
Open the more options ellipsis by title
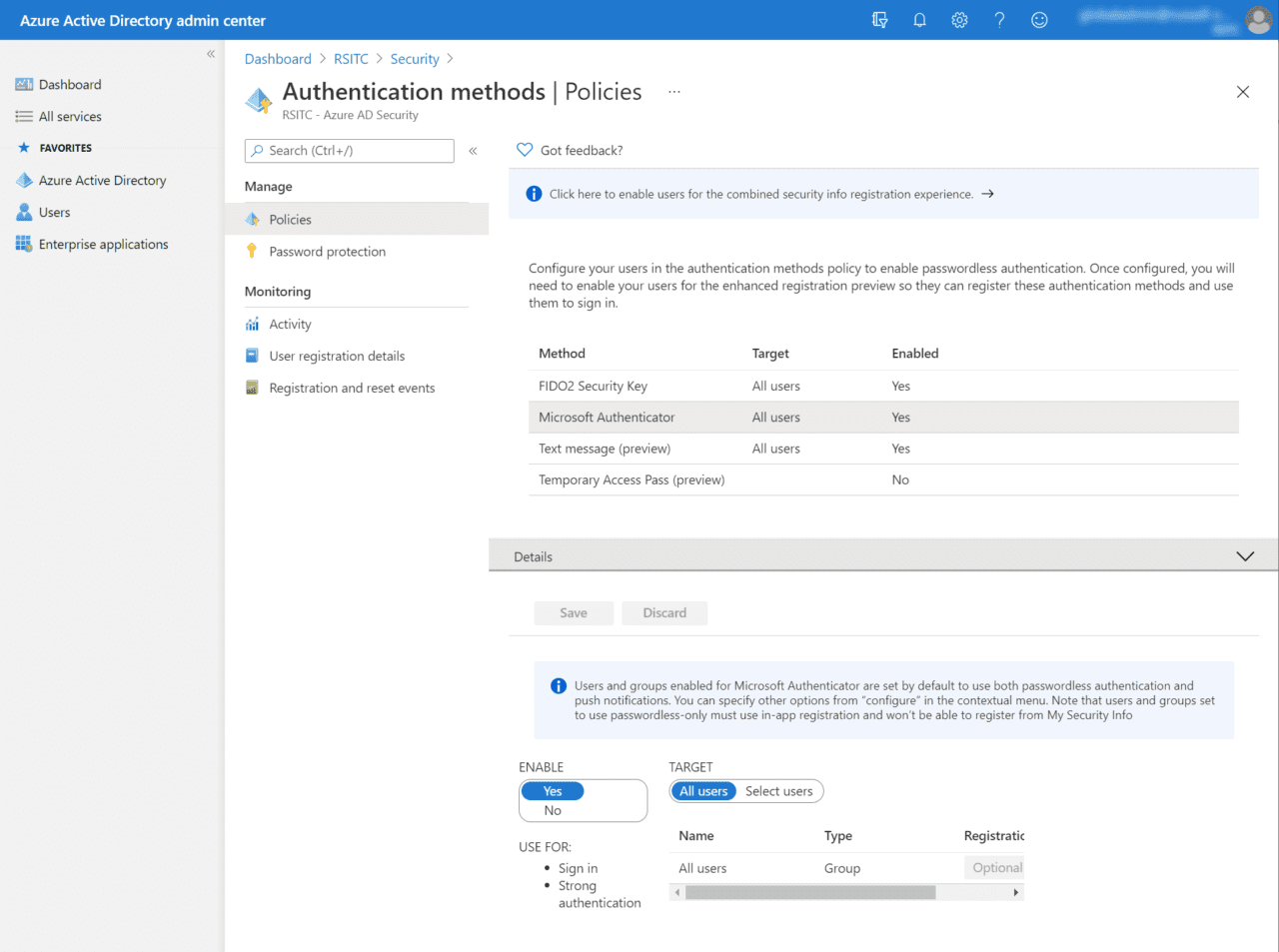674,92
